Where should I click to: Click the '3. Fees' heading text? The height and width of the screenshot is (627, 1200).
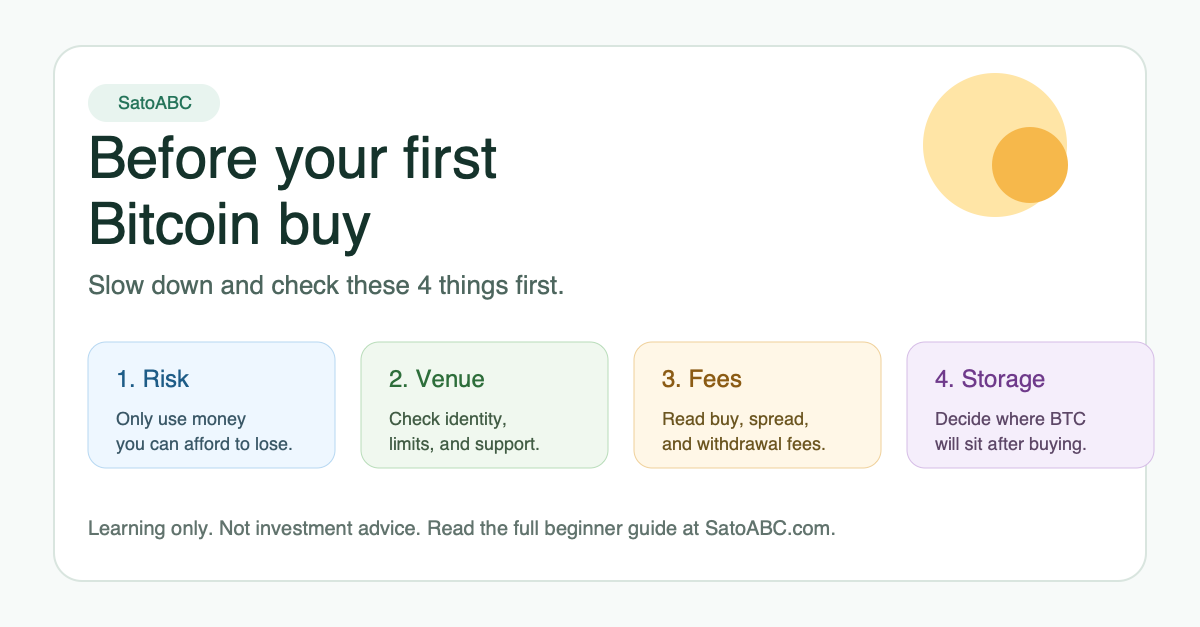(702, 379)
